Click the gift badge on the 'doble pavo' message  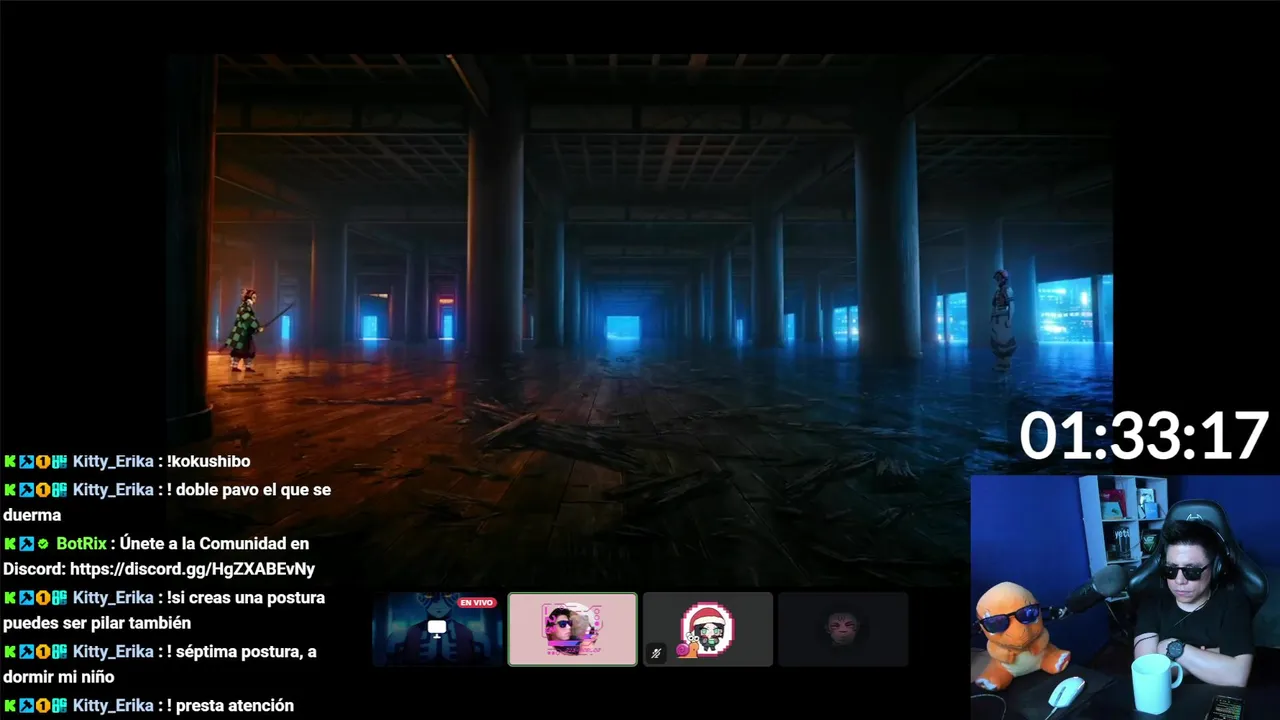click(x=59, y=490)
